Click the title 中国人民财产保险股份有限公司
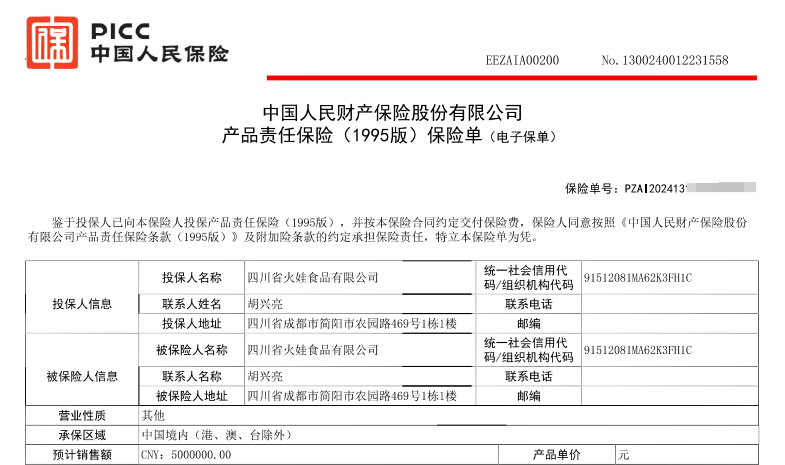This screenshot has width=785, height=465. coord(392,111)
